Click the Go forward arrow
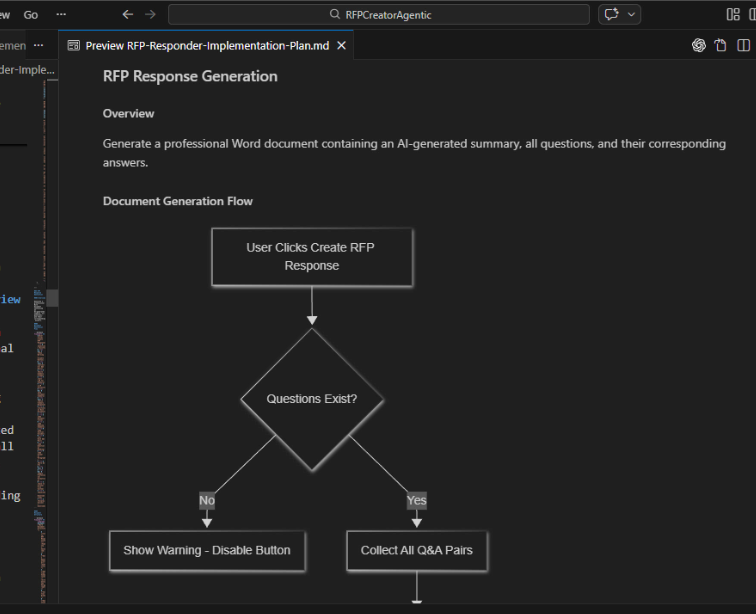Image resolution: width=756 pixels, height=614 pixels. pyautogui.click(x=150, y=15)
